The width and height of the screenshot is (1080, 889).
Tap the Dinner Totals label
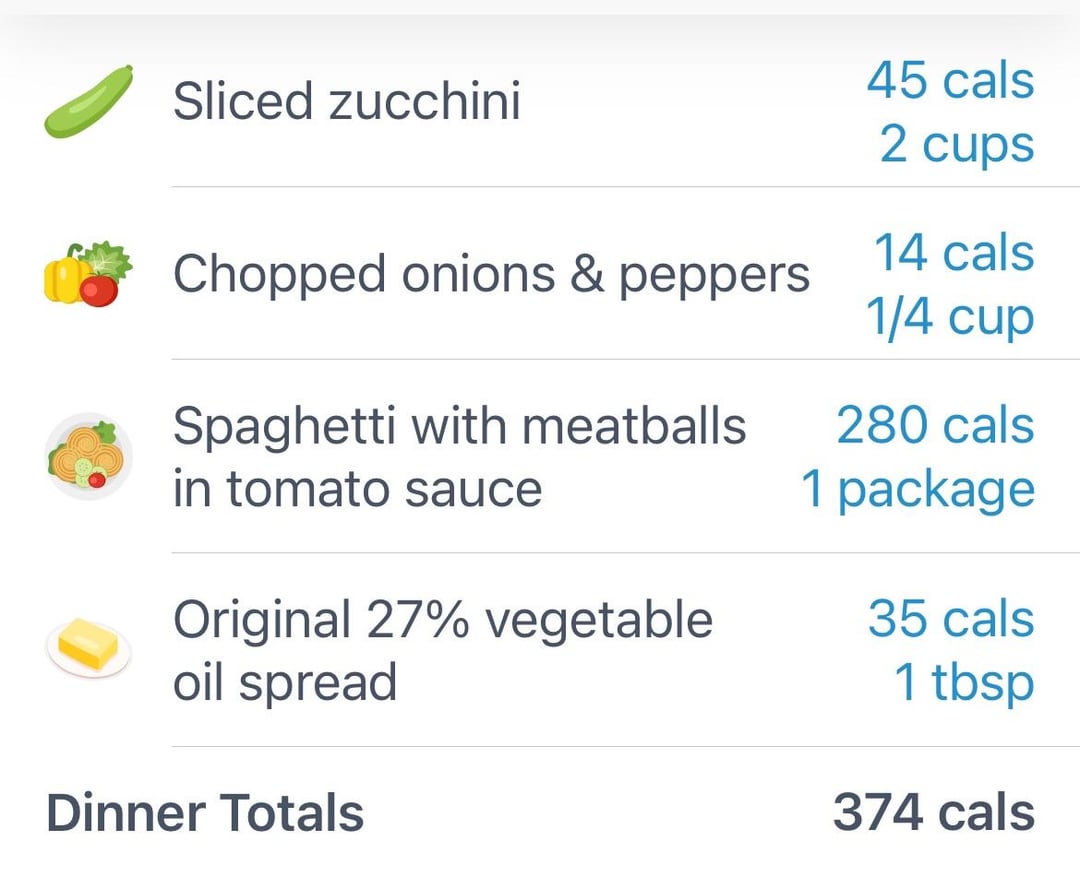coord(205,813)
